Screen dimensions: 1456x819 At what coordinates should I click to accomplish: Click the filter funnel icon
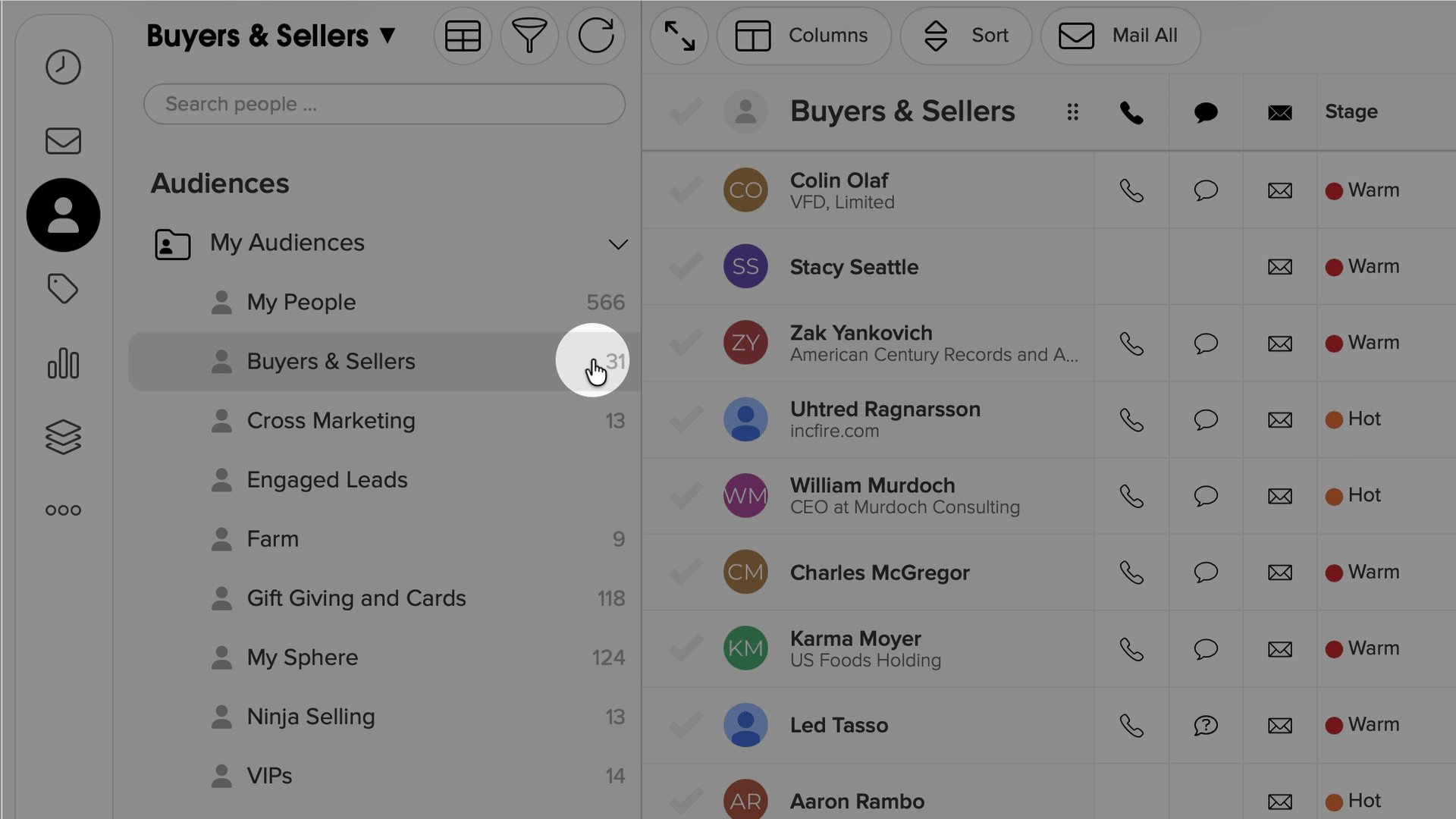[x=529, y=36]
